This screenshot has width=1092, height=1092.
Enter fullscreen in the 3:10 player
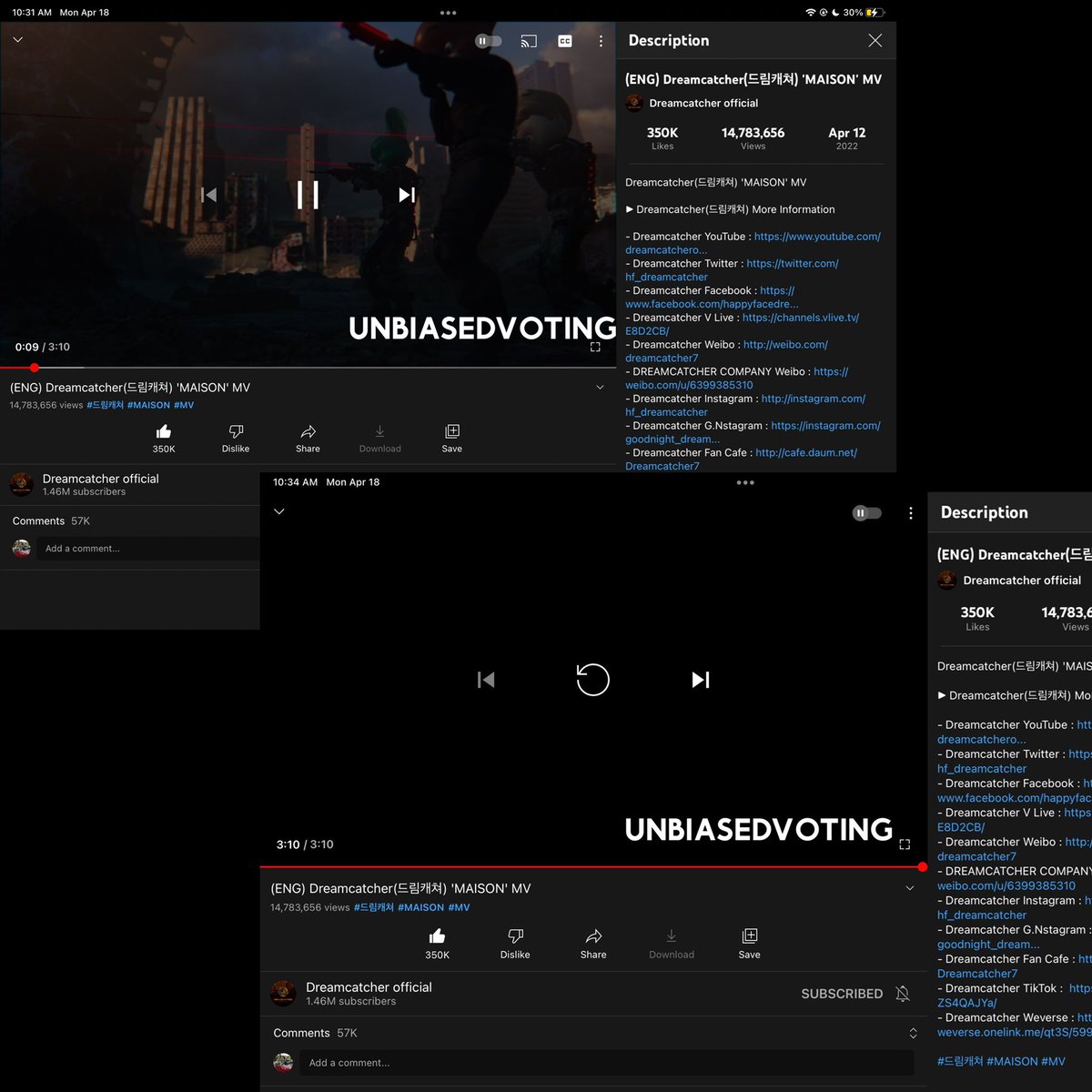click(x=905, y=844)
